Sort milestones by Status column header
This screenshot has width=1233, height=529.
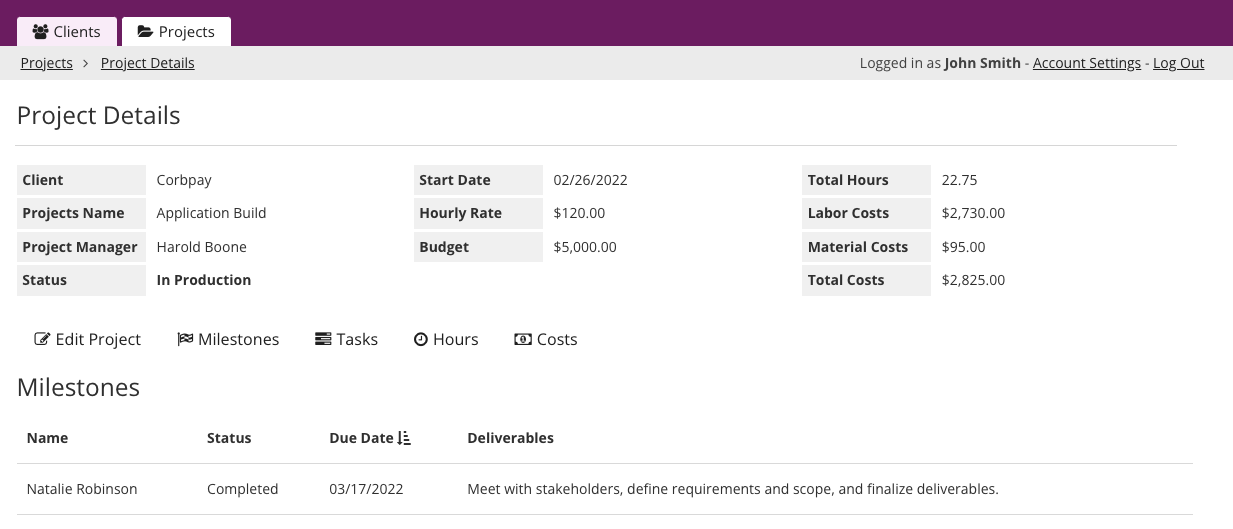pos(229,438)
